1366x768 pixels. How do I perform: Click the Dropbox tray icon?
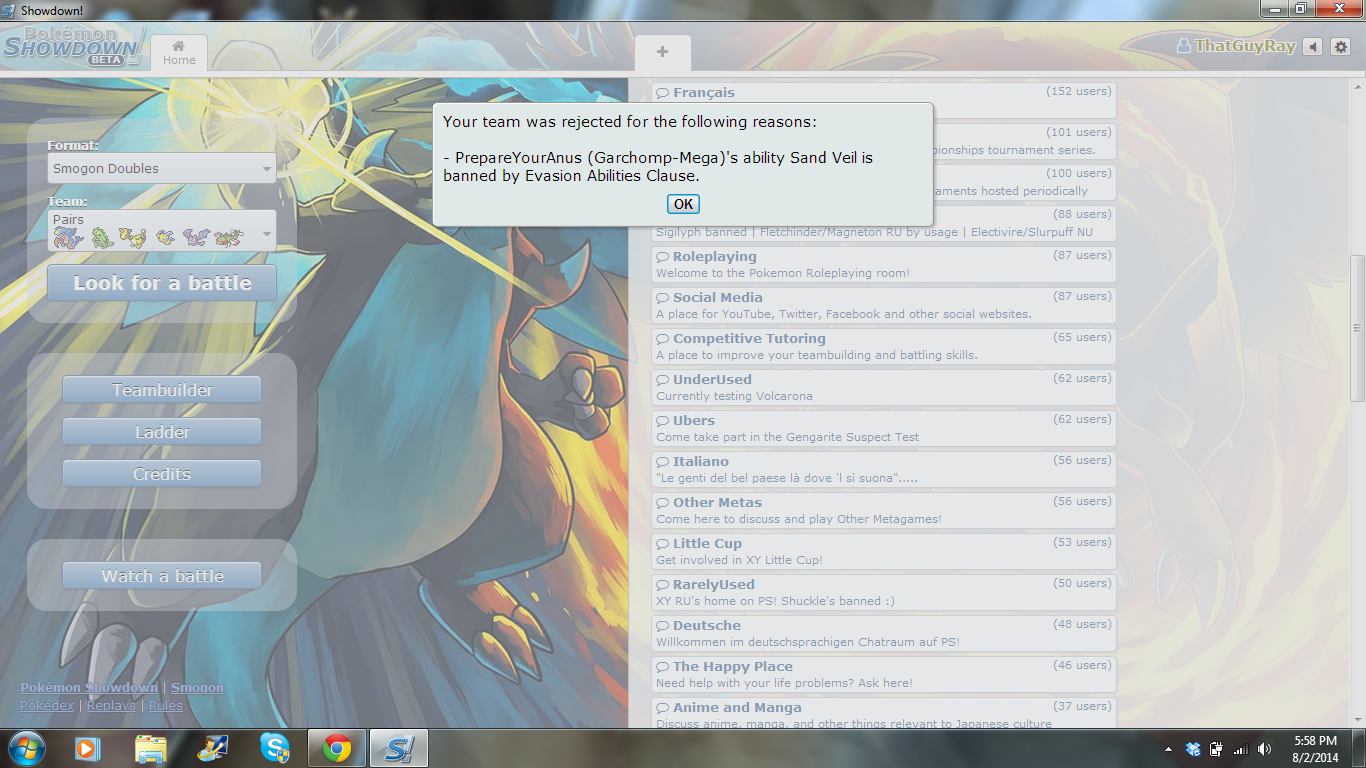coord(1192,749)
